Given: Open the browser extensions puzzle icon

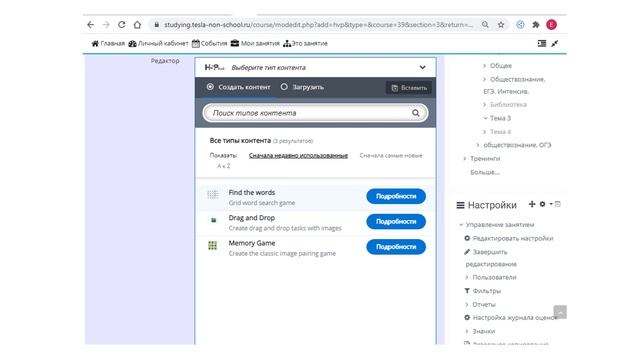Looking at the screenshot, I should (x=536, y=25).
